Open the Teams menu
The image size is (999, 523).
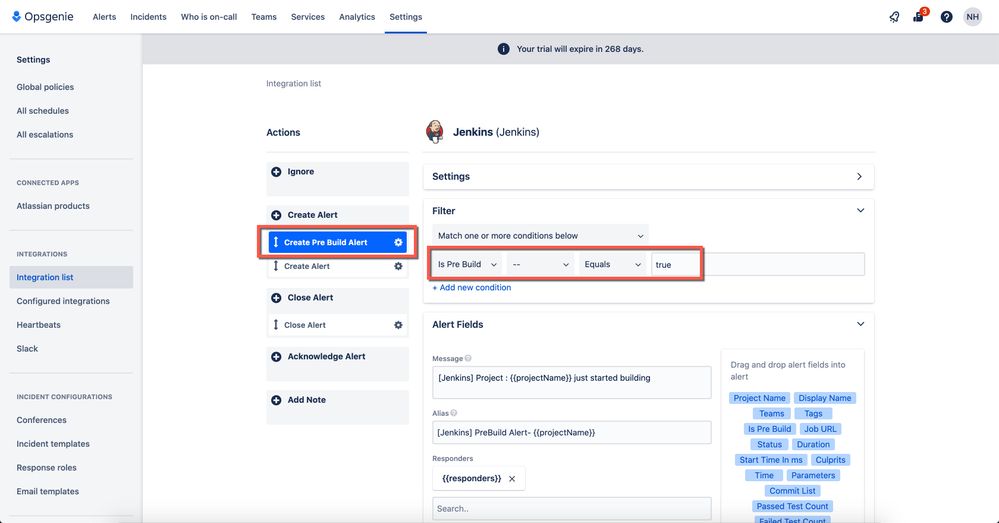tap(264, 17)
